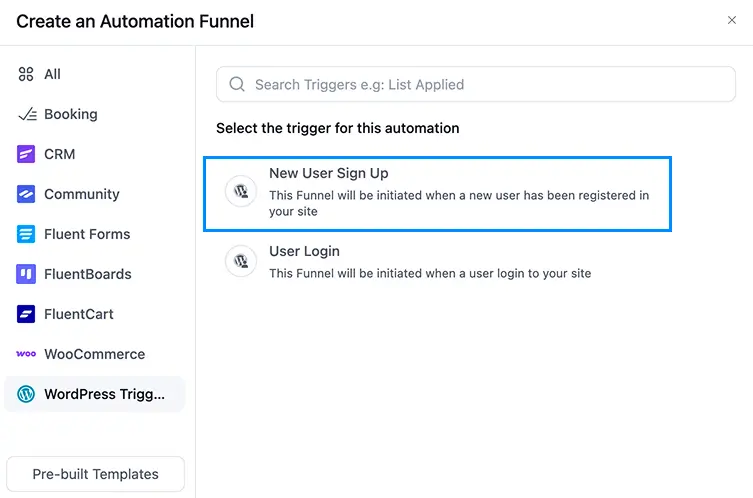Viewport: 753px width, 498px height.
Task: Choose the User Login trigger title
Action: pyautogui.click(x=304, y=251)
